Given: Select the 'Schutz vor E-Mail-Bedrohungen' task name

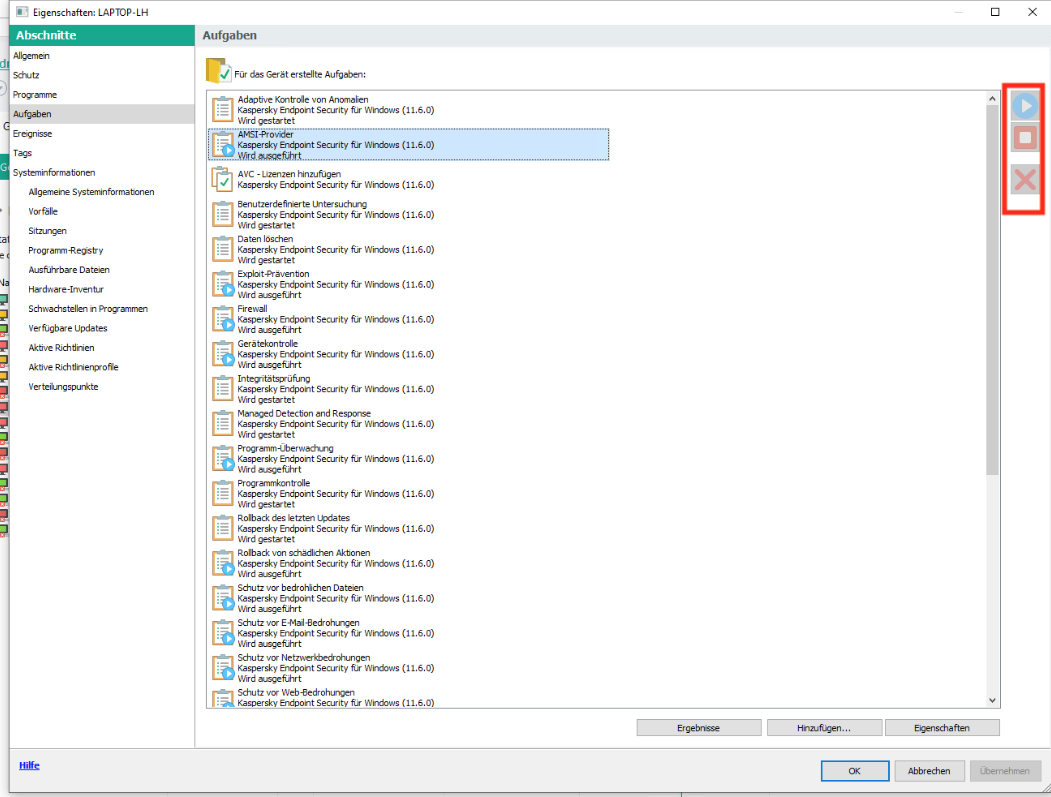Looking at the screenshot, I should (x=298, y=622).
